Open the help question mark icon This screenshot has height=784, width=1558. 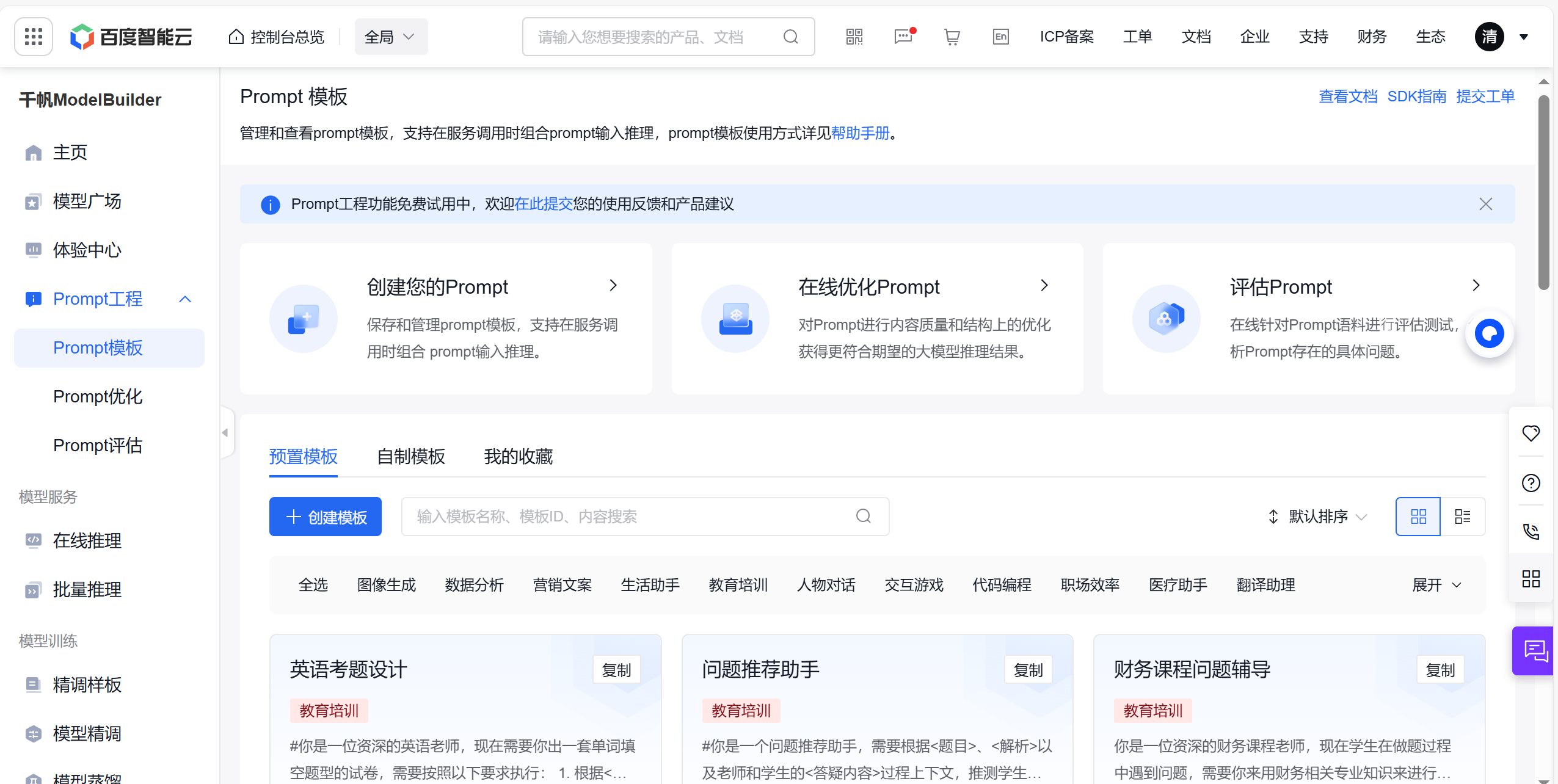[x=1531, y=482]
